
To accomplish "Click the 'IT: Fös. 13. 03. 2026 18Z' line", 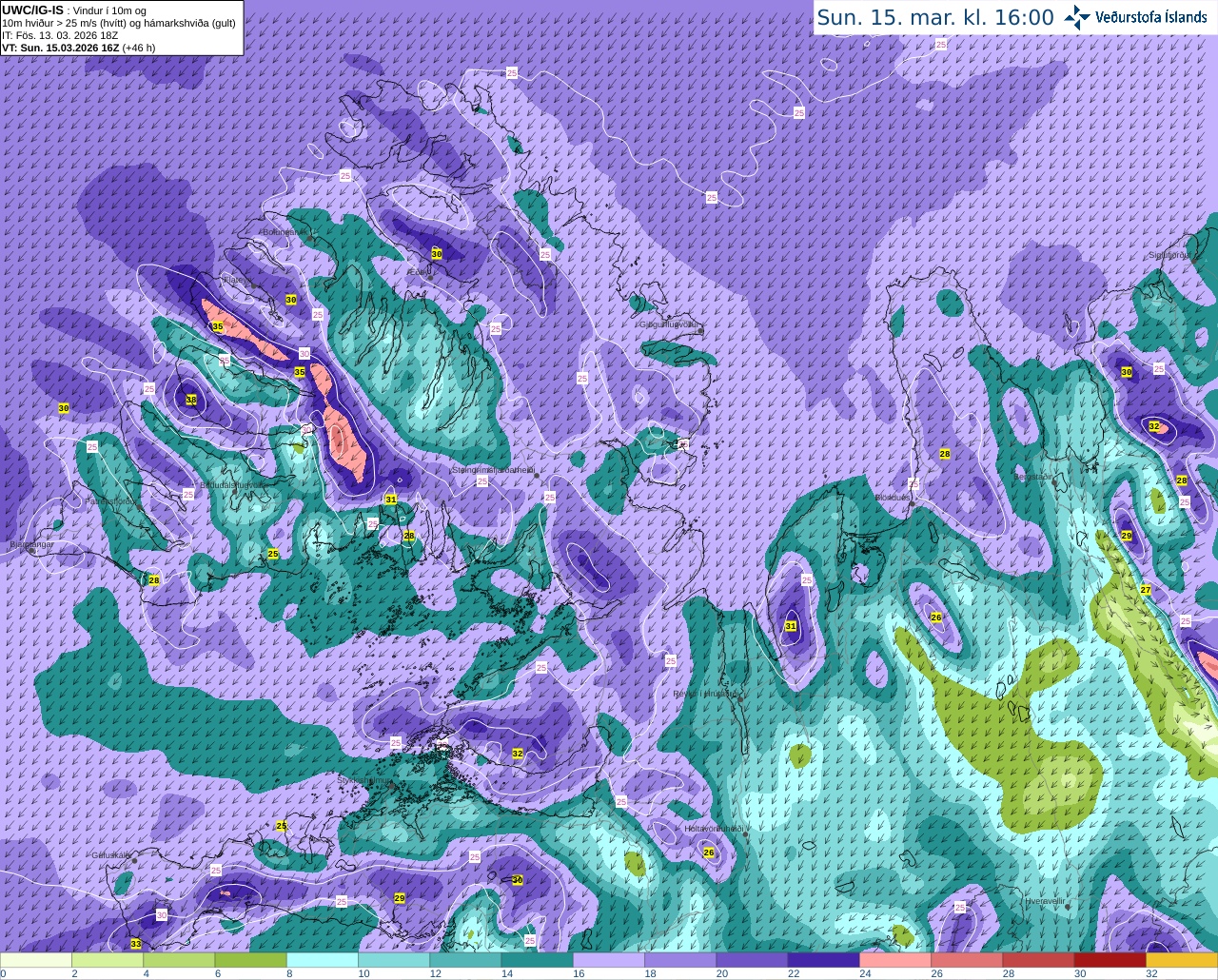I will pyautogui.click(x=60, y=35).
